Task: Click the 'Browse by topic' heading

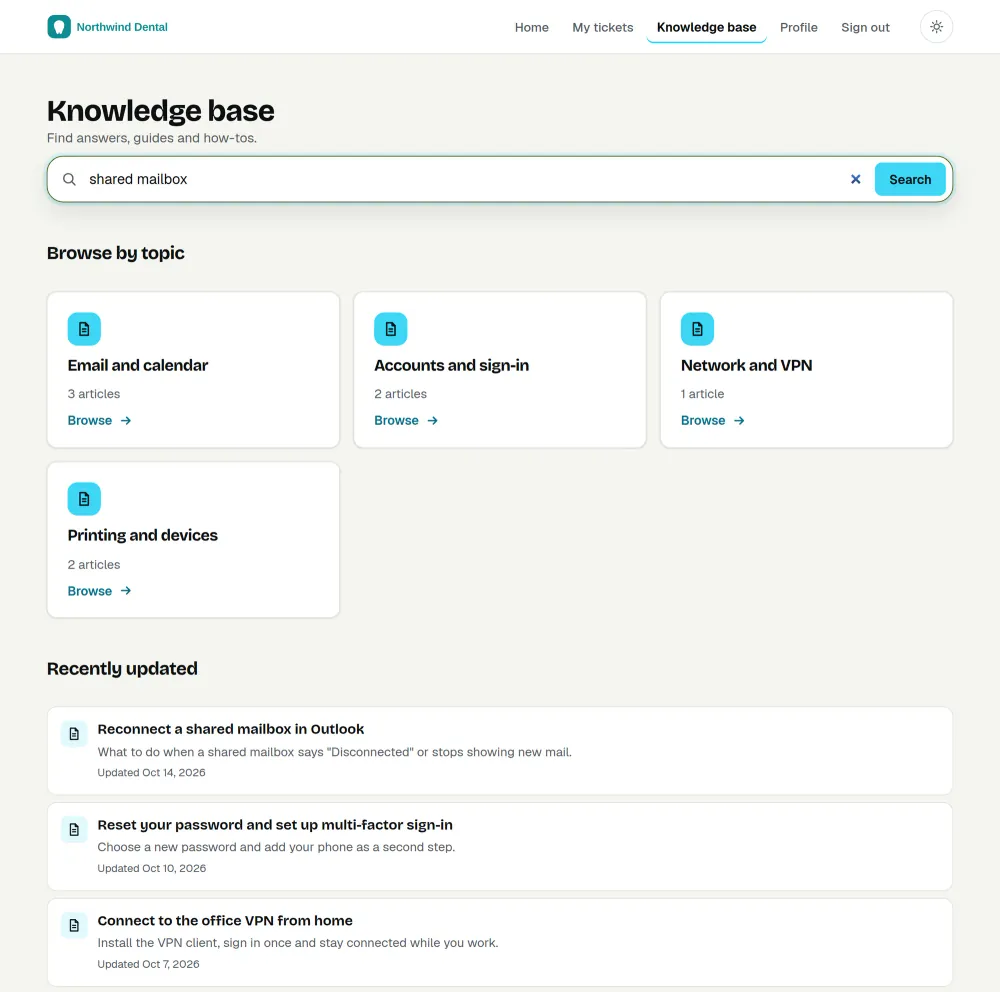Action: [115, 253]
